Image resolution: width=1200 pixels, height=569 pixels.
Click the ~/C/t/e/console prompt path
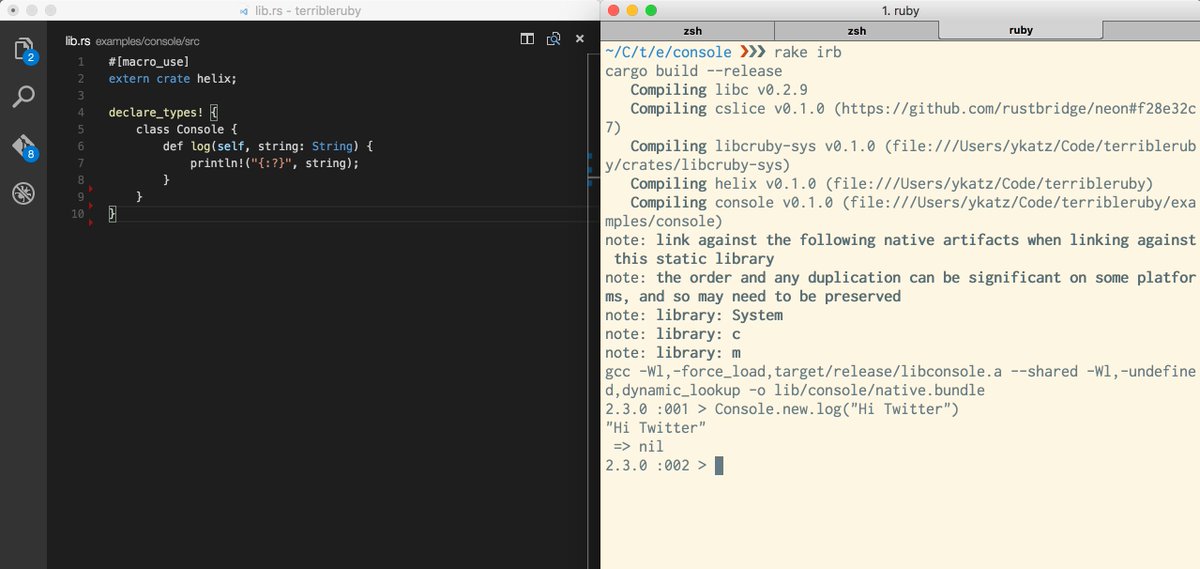click(x=668, y=52)
